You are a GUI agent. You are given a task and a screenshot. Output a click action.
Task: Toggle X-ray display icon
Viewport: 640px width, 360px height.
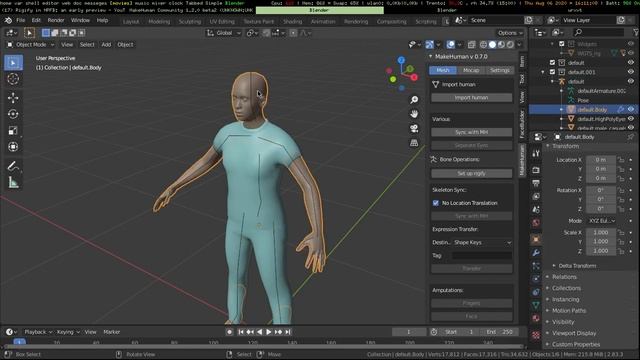click(x=471, y=44)
